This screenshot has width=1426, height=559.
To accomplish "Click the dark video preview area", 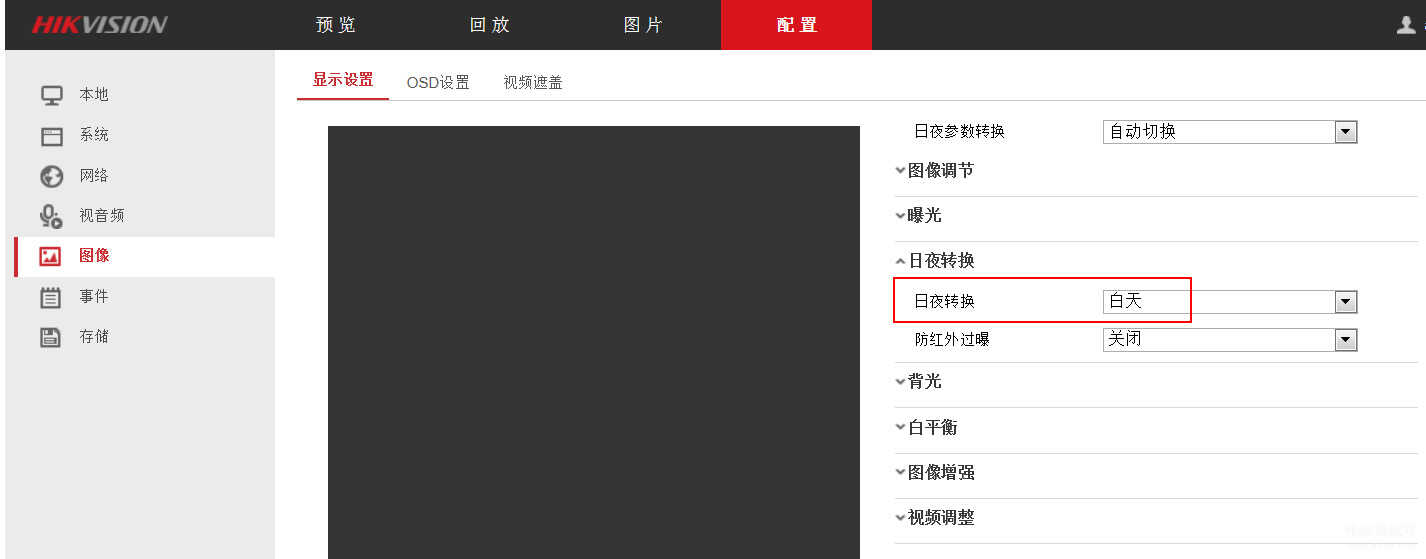I will tap(594, 342).
